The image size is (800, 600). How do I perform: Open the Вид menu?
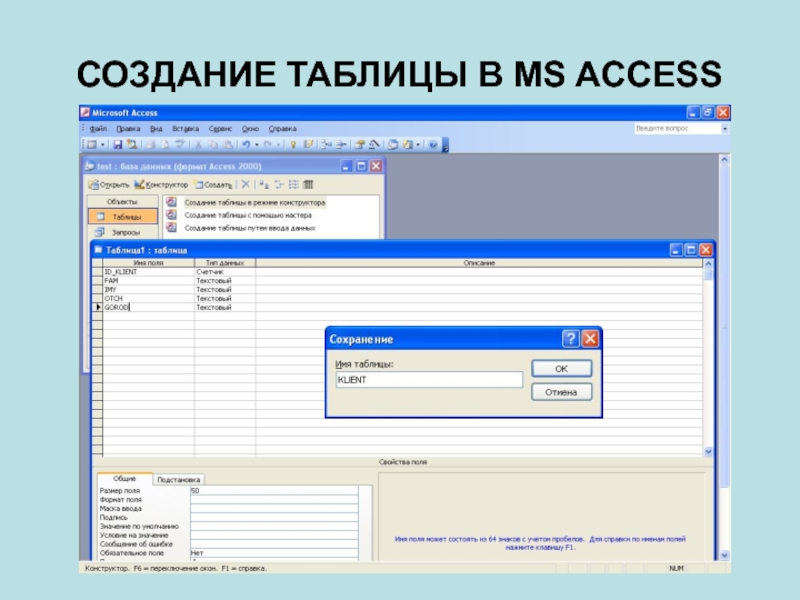pyautogui.click(x=156, y=129)
